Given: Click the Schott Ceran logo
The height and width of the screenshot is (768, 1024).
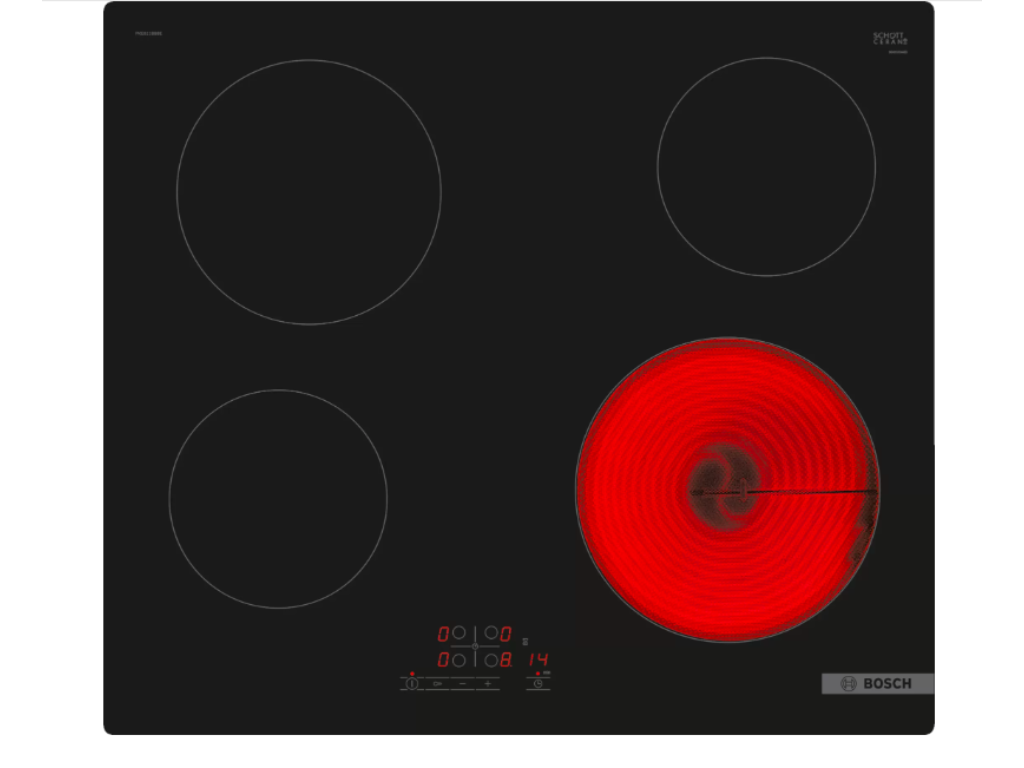Looking at the screenshot, I should pos(890,39).
